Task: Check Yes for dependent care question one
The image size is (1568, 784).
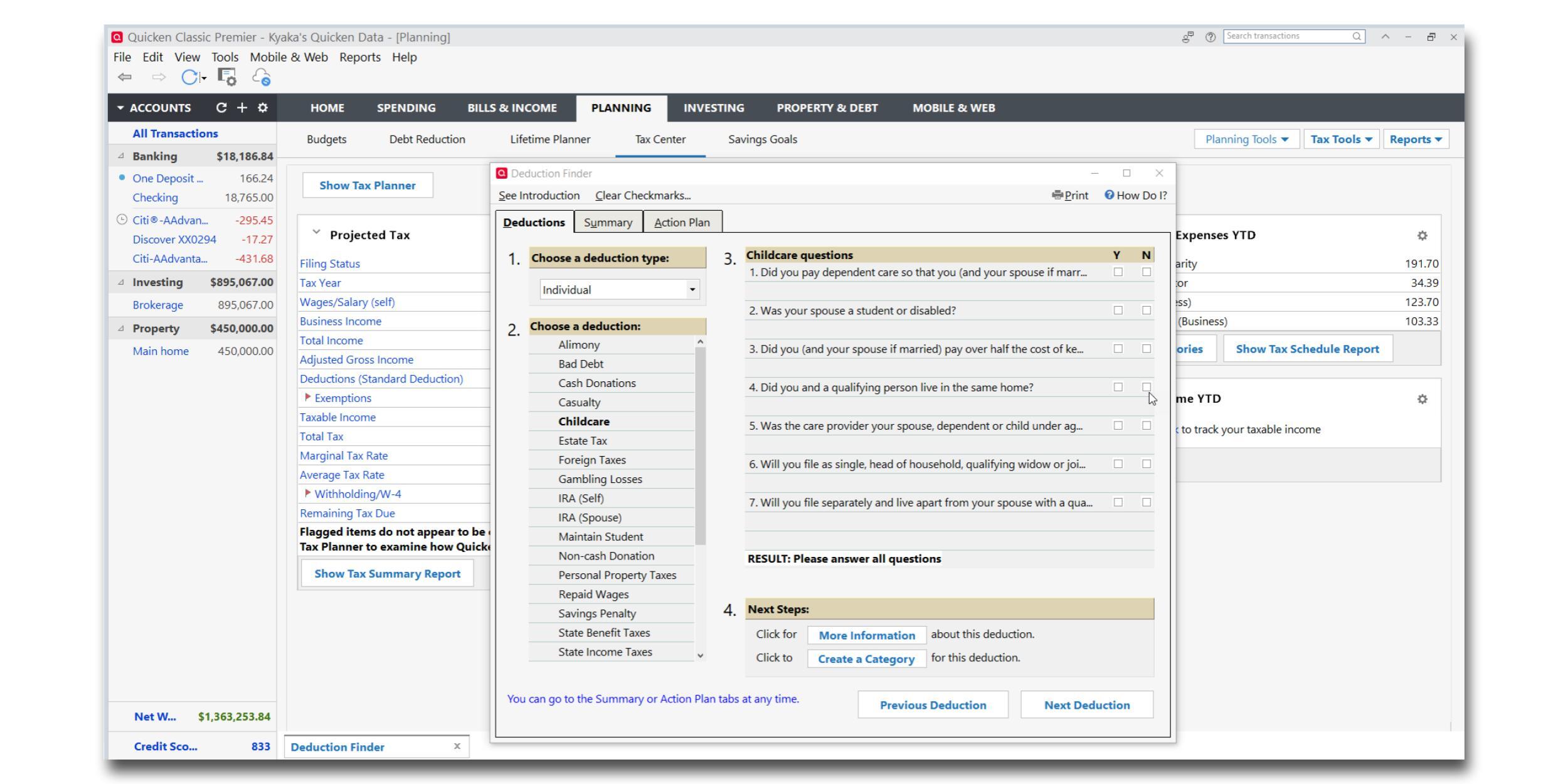Action: [x=1118, y=272]
